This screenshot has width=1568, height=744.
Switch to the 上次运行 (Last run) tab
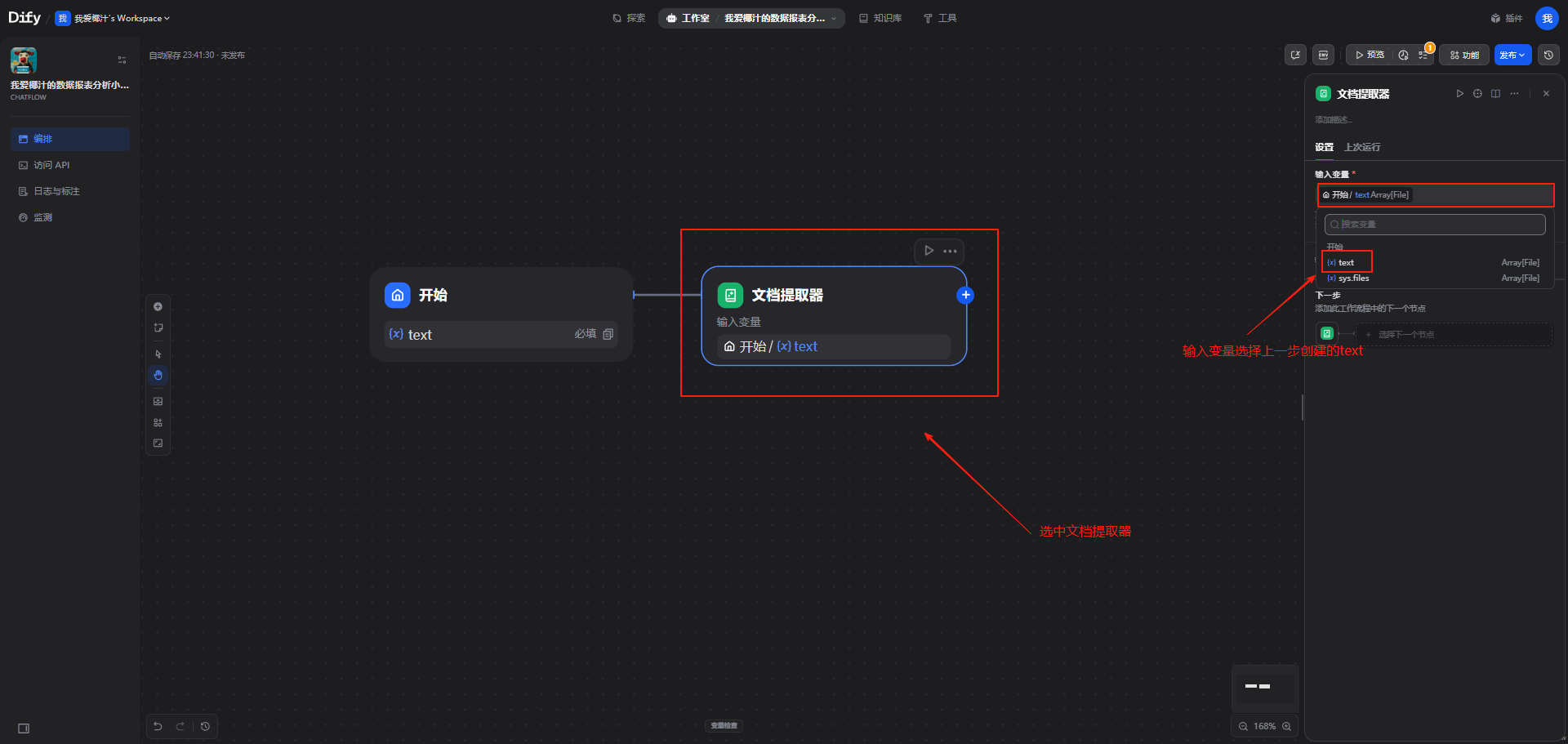click(x=1362, y=147)
